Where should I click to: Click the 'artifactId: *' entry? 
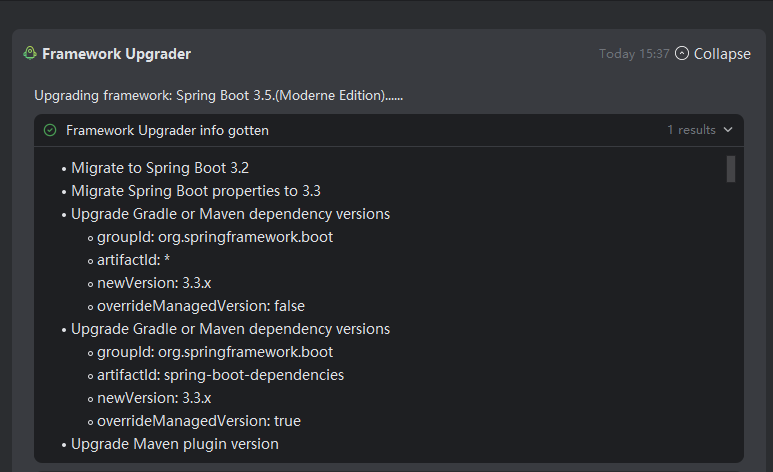[x=141, y=260]
